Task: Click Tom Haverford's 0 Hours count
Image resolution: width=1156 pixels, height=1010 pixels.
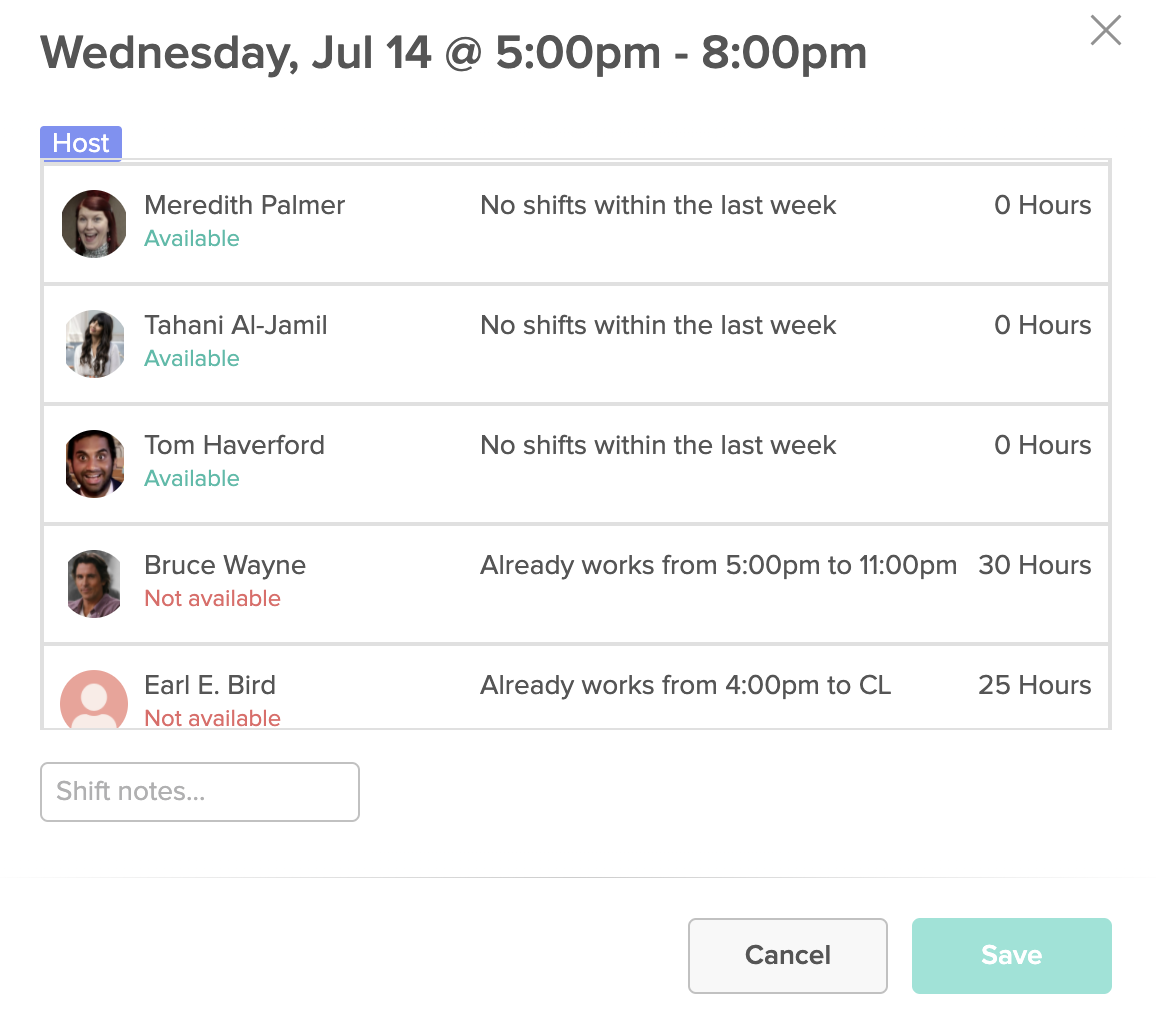Action: [1043, 445]
